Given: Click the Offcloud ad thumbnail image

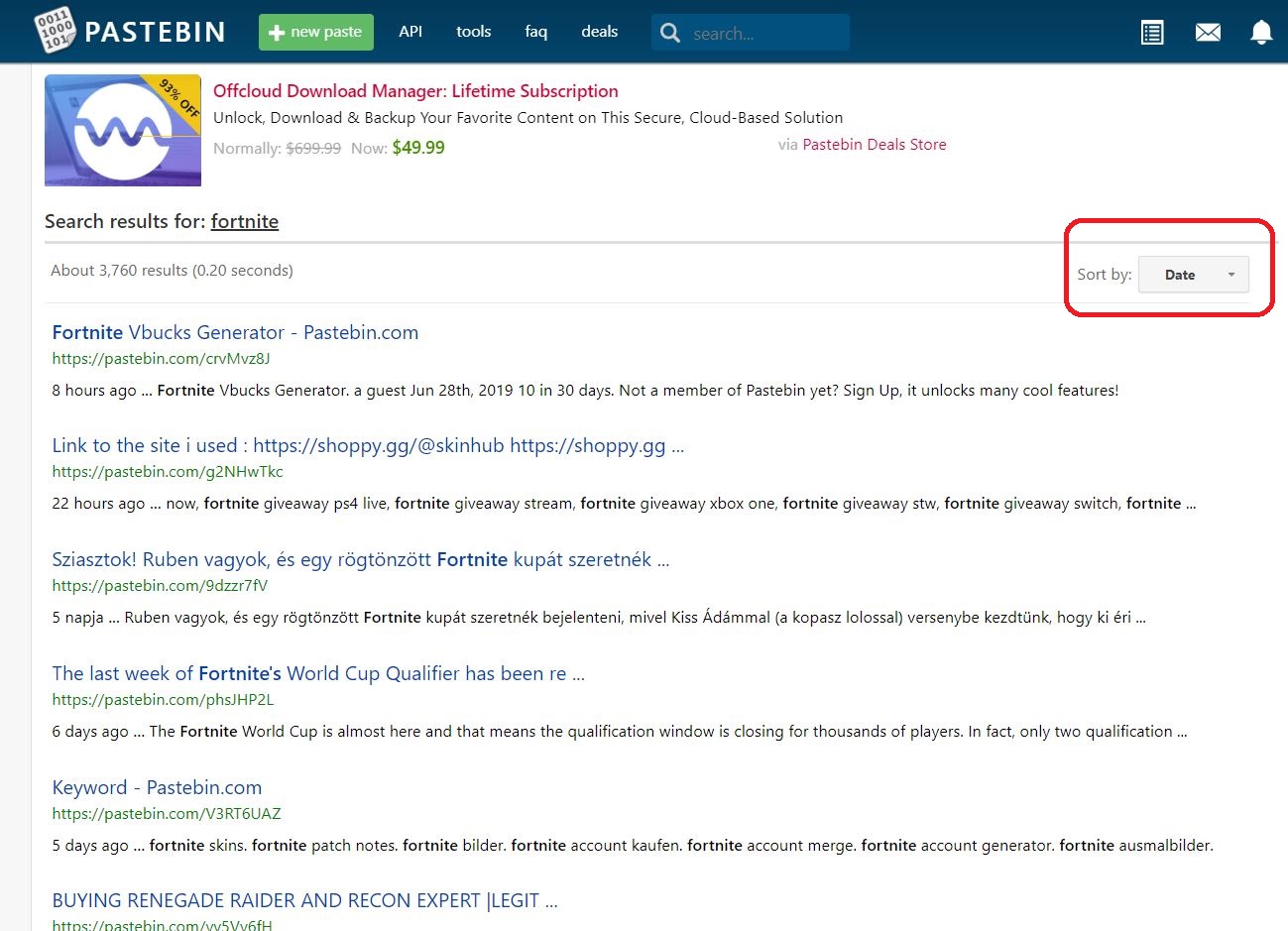Looking at the screenshot, I should pyautogui.click(x=123, y=130).
